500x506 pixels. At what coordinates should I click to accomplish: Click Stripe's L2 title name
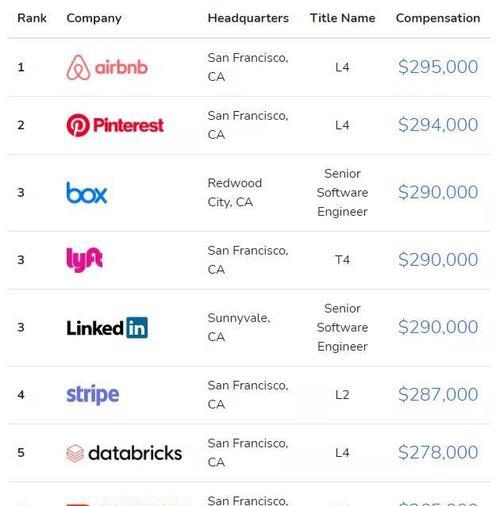coord(342,395)
